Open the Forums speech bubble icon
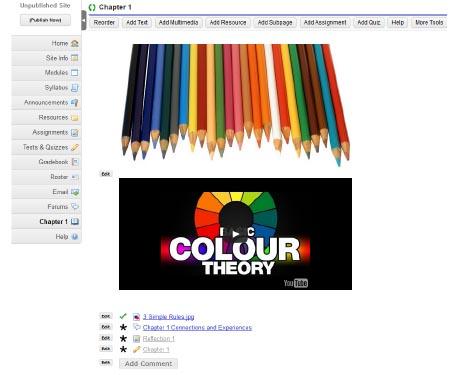The image size is (451, 375). pyautogui.click(x=75, y=207)
